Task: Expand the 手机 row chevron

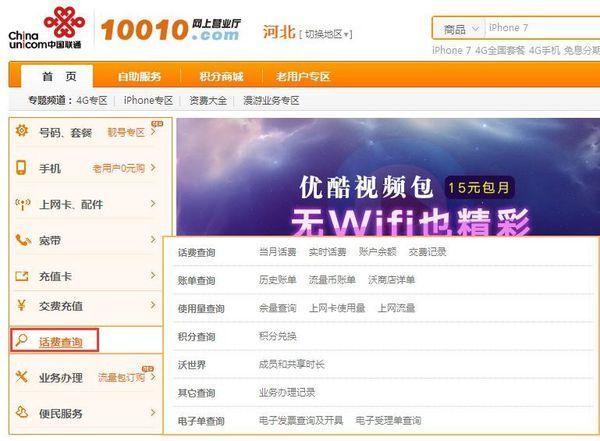Action: click(153, 167)
